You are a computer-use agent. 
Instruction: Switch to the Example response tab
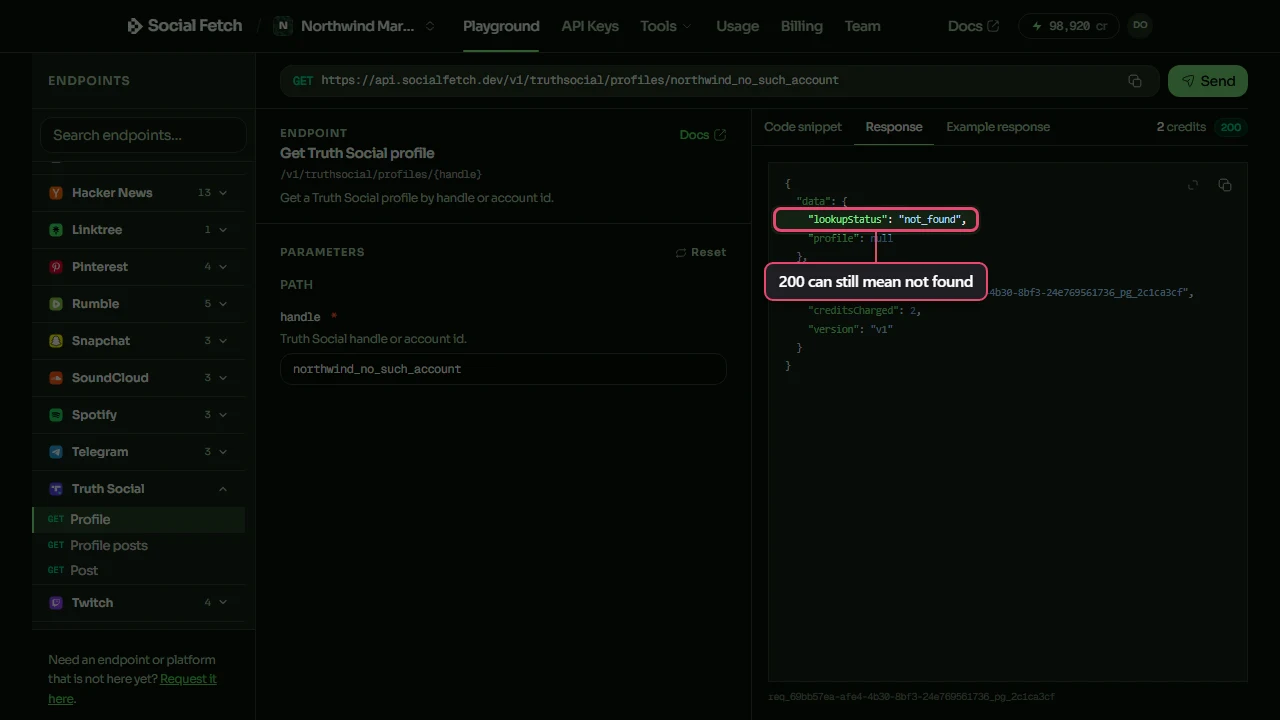[998, 127]
